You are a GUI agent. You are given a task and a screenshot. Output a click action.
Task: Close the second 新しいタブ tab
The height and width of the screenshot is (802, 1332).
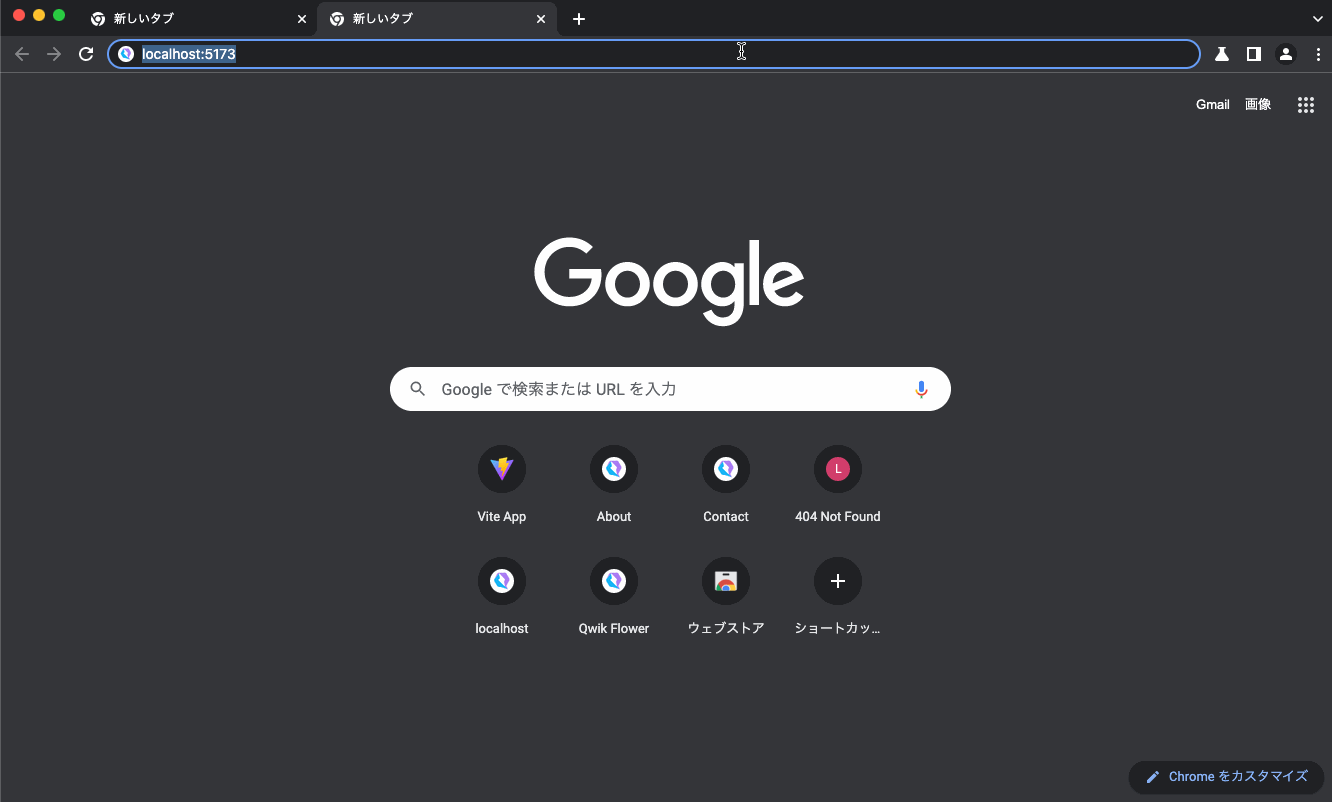(x=541, y=19)
